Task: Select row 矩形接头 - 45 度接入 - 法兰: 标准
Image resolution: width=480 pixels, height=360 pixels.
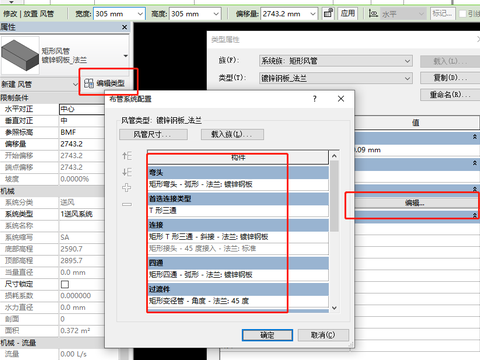Action: point(238,248)
